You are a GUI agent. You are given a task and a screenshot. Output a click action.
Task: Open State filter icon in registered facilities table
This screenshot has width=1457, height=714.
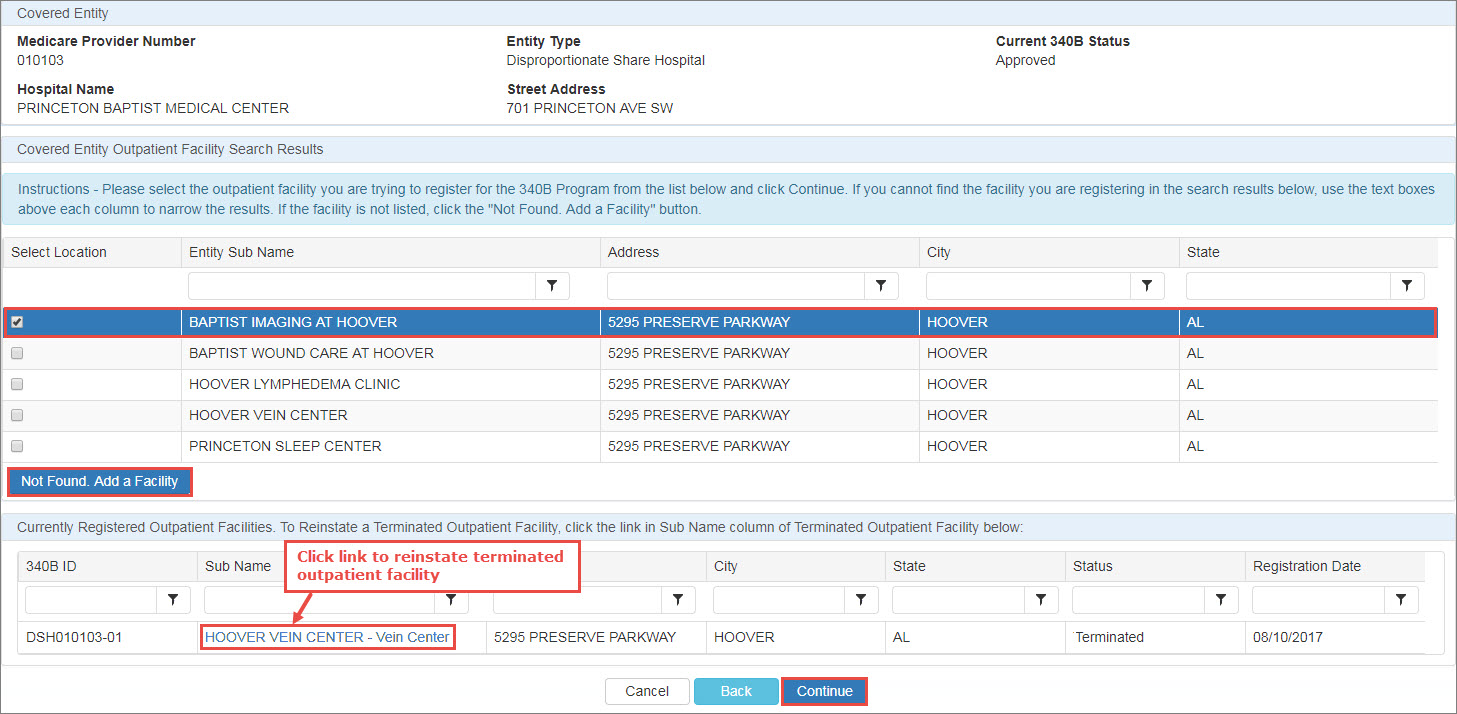1041,599
